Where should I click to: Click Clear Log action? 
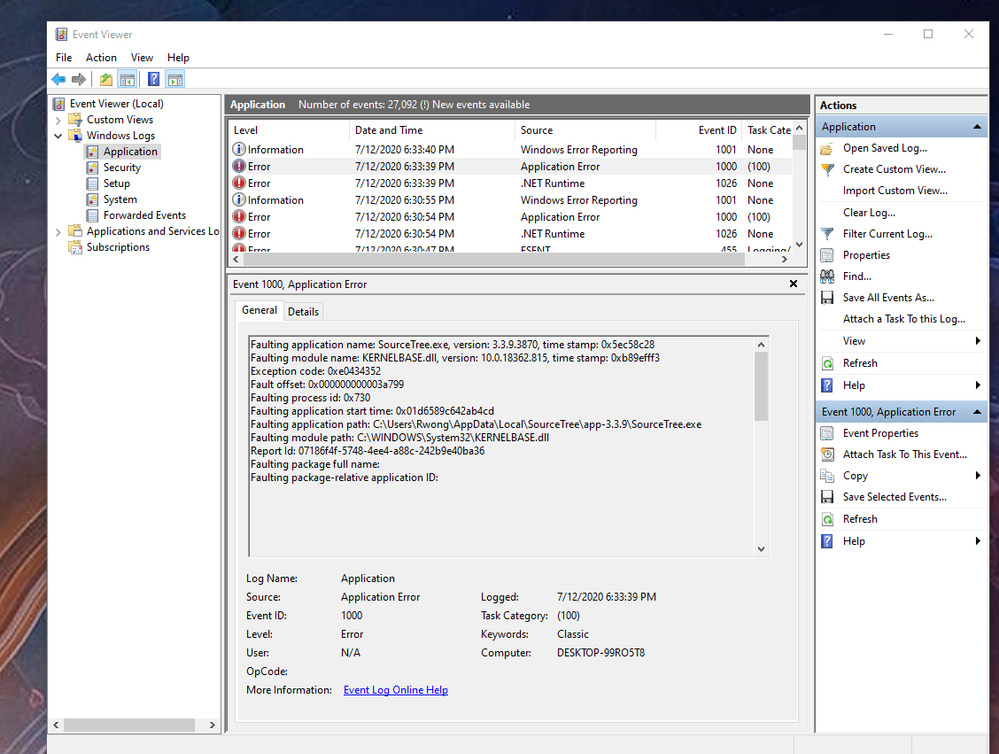click(x=868, y=213)
